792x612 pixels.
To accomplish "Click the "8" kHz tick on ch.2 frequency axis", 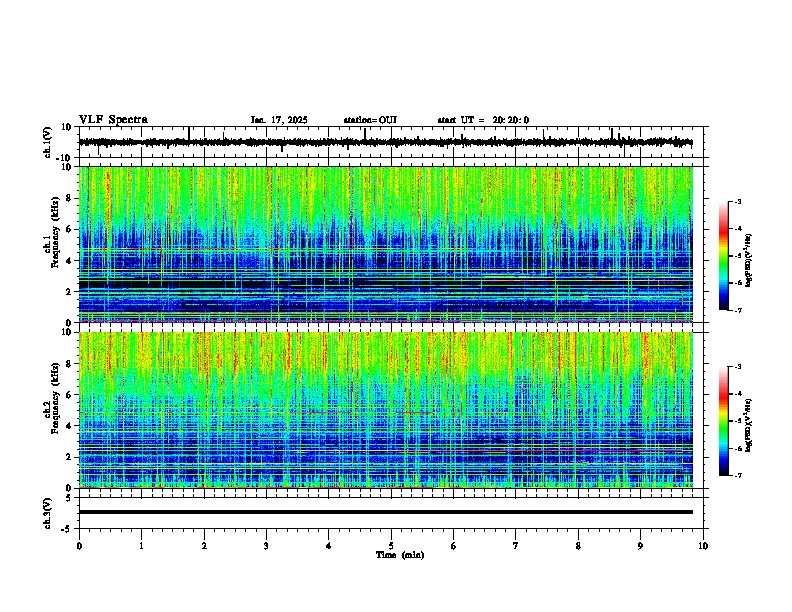I will point(69,364).
